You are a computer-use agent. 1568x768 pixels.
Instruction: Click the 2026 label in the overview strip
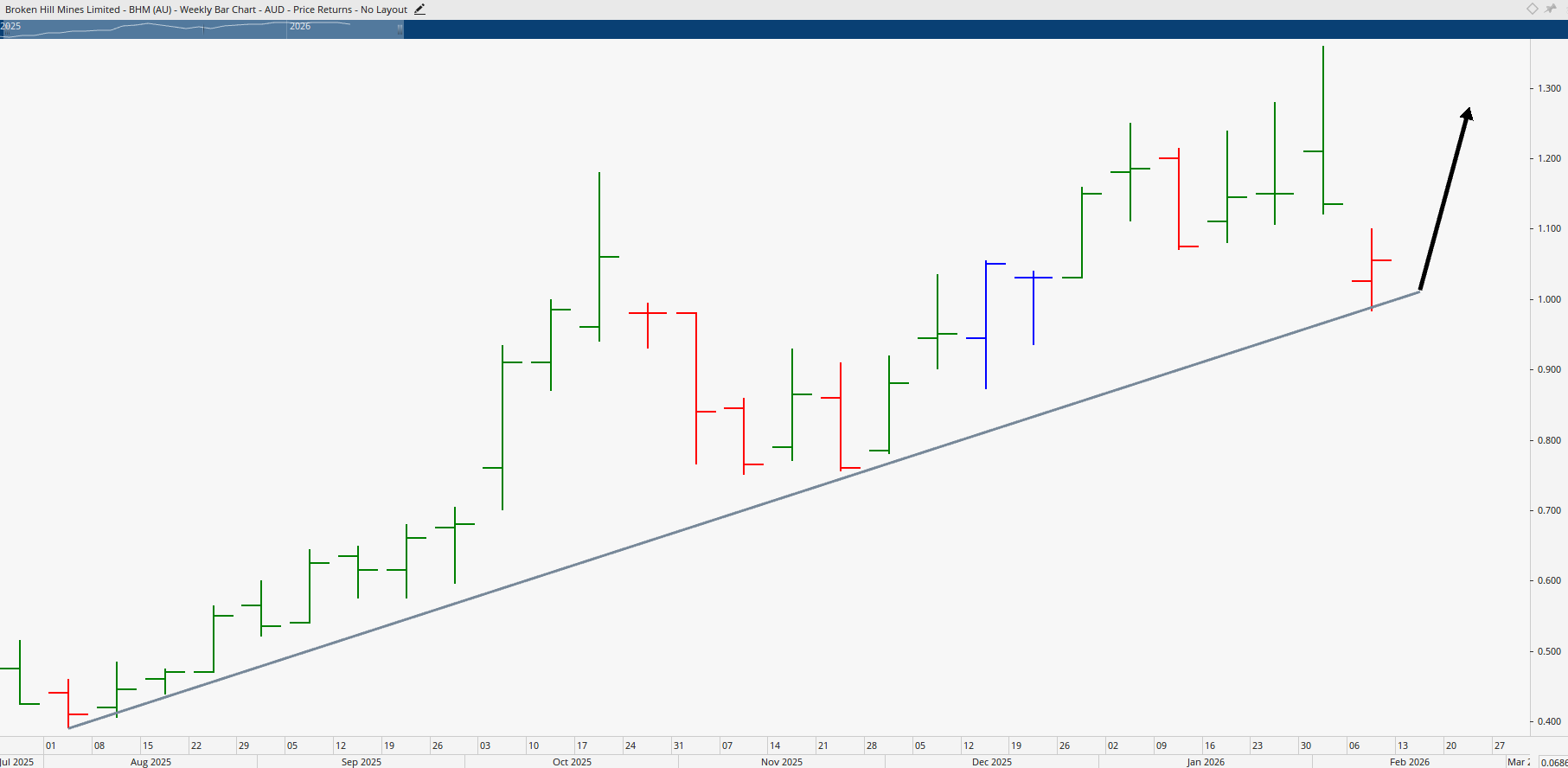[300, 27]
